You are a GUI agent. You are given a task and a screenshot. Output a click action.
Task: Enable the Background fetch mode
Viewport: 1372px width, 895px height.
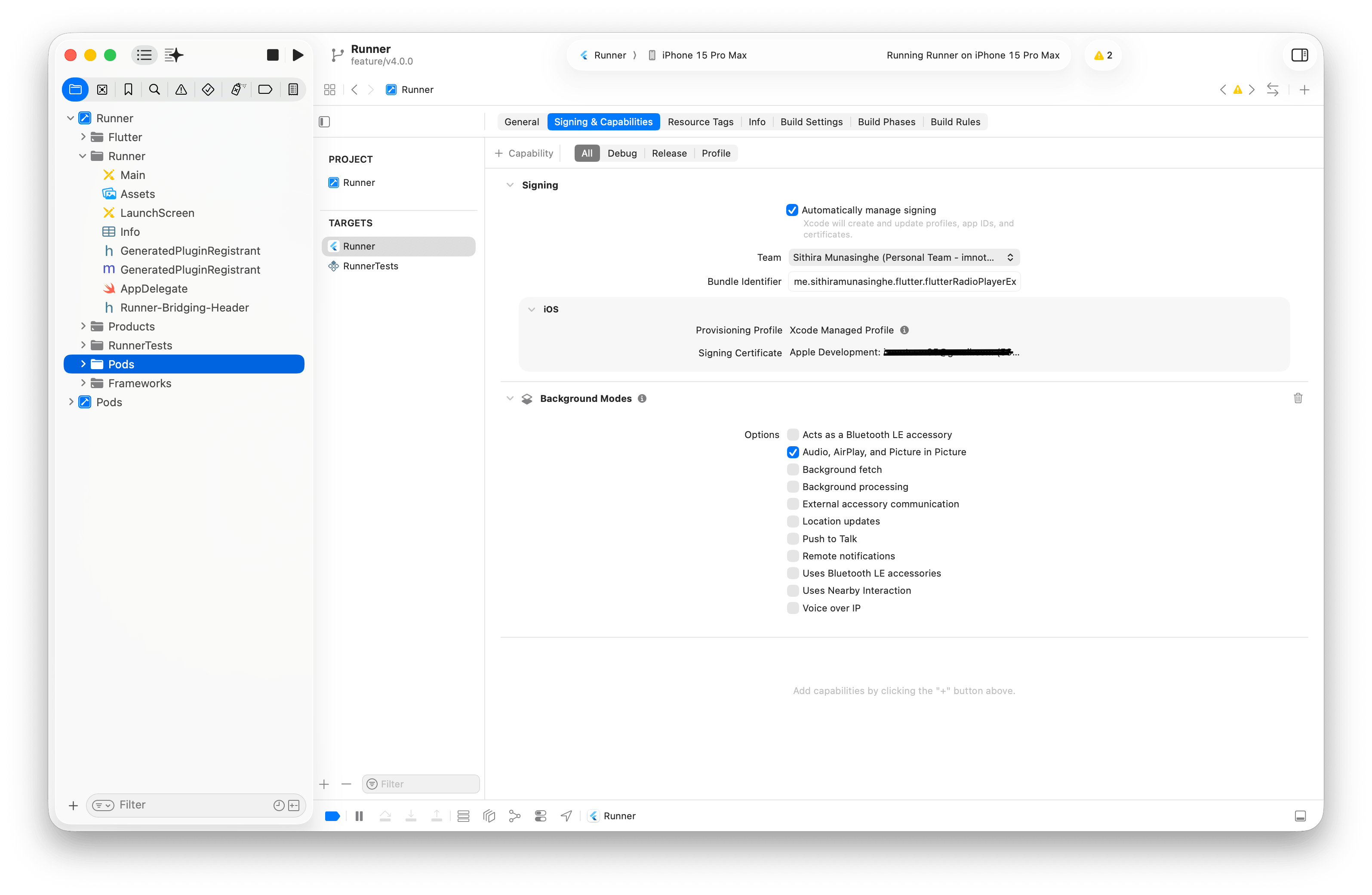click(x=793, y=469)
